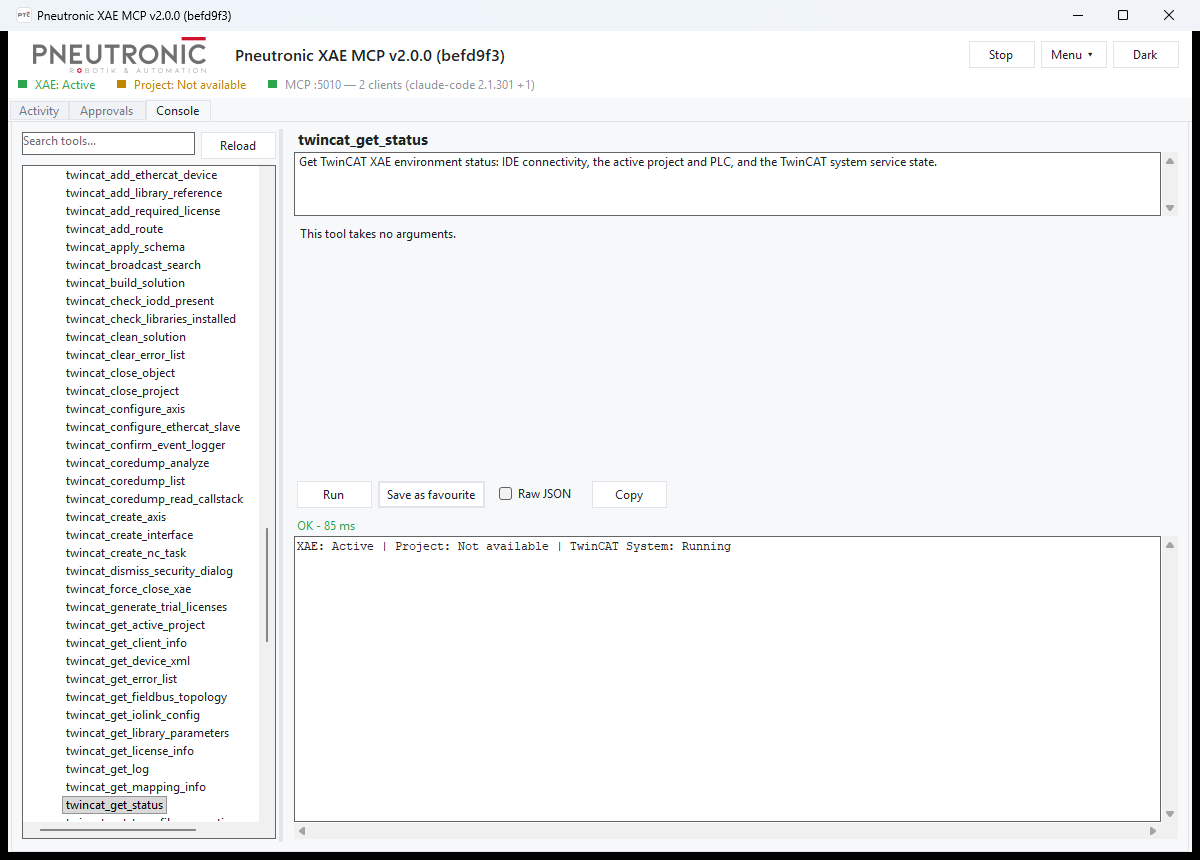Image resolution: width=1200 pixels, height=860 pixels.
Task: Copy the output result
Action: pos(629,495)
